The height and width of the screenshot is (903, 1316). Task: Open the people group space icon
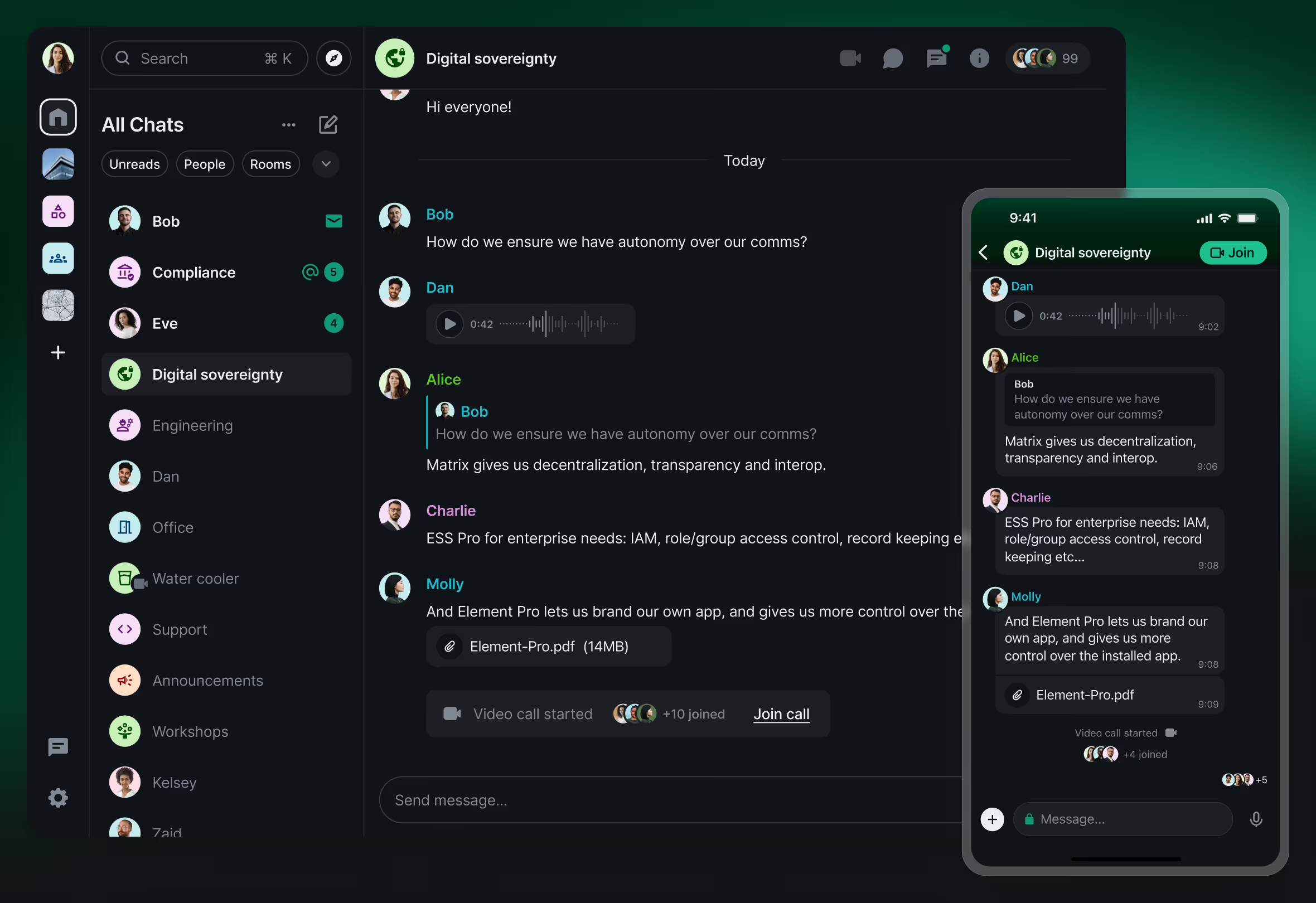coord(59,259)
